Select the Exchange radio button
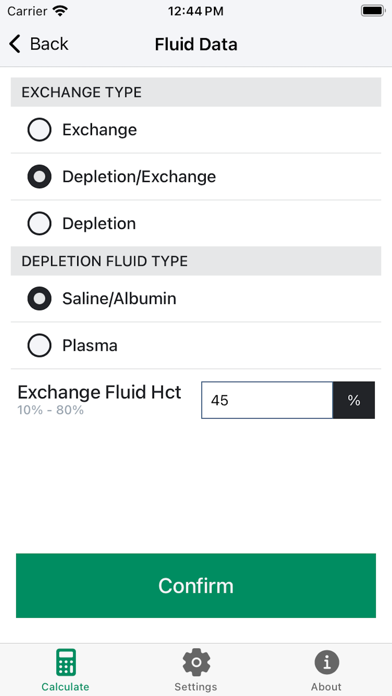The width and height of the screenshot is (392, 696). coord(40,130)
